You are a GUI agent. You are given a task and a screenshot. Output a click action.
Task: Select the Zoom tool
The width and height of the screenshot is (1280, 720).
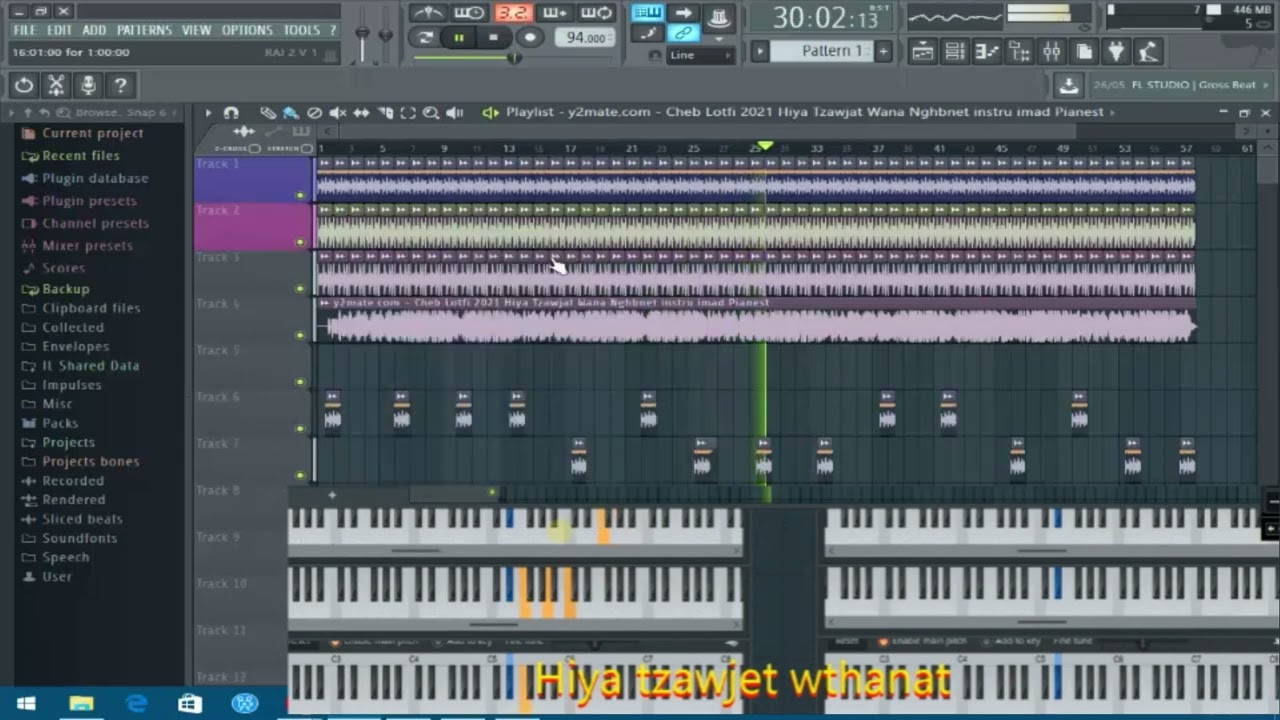431,113
